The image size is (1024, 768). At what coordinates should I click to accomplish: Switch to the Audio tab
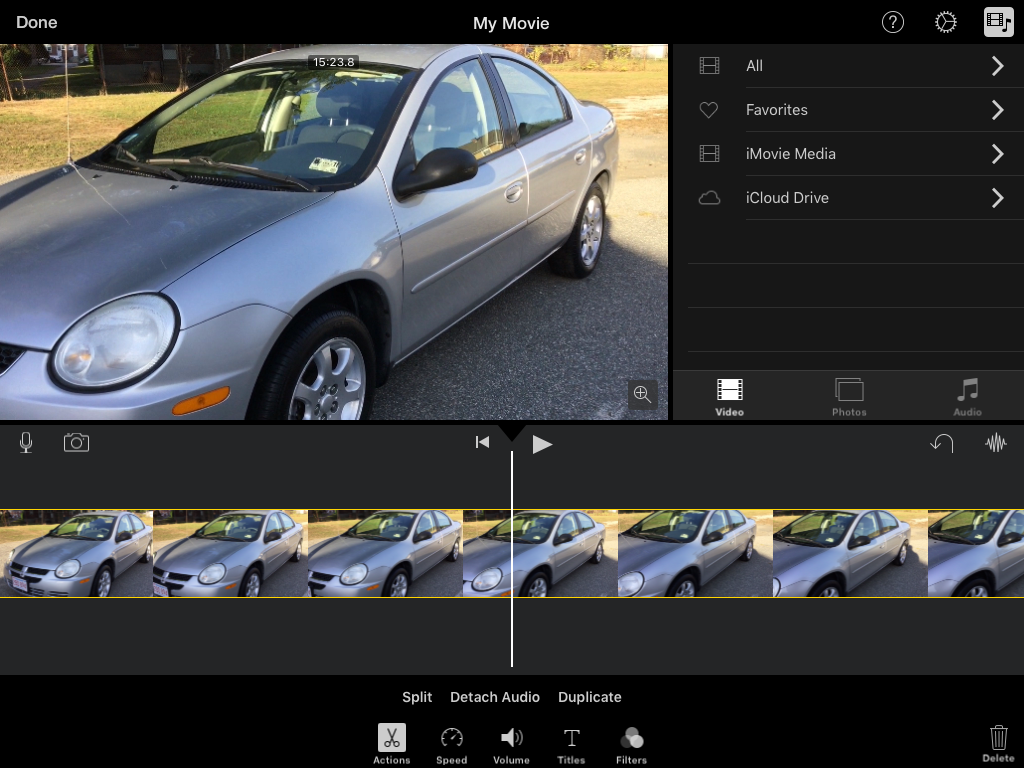tap(967, 396)
